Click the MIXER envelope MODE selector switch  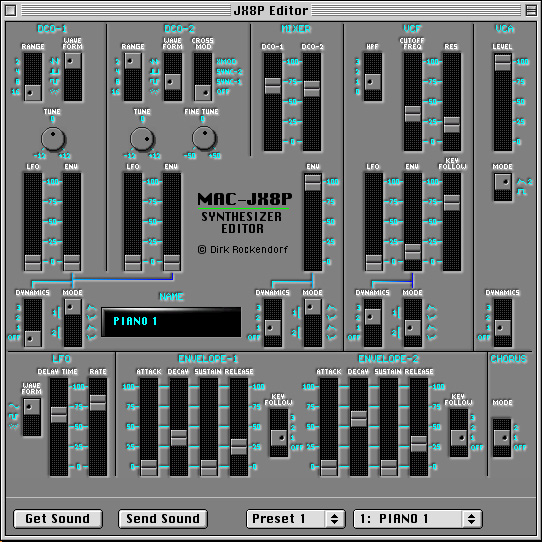[x=313, y=323]
